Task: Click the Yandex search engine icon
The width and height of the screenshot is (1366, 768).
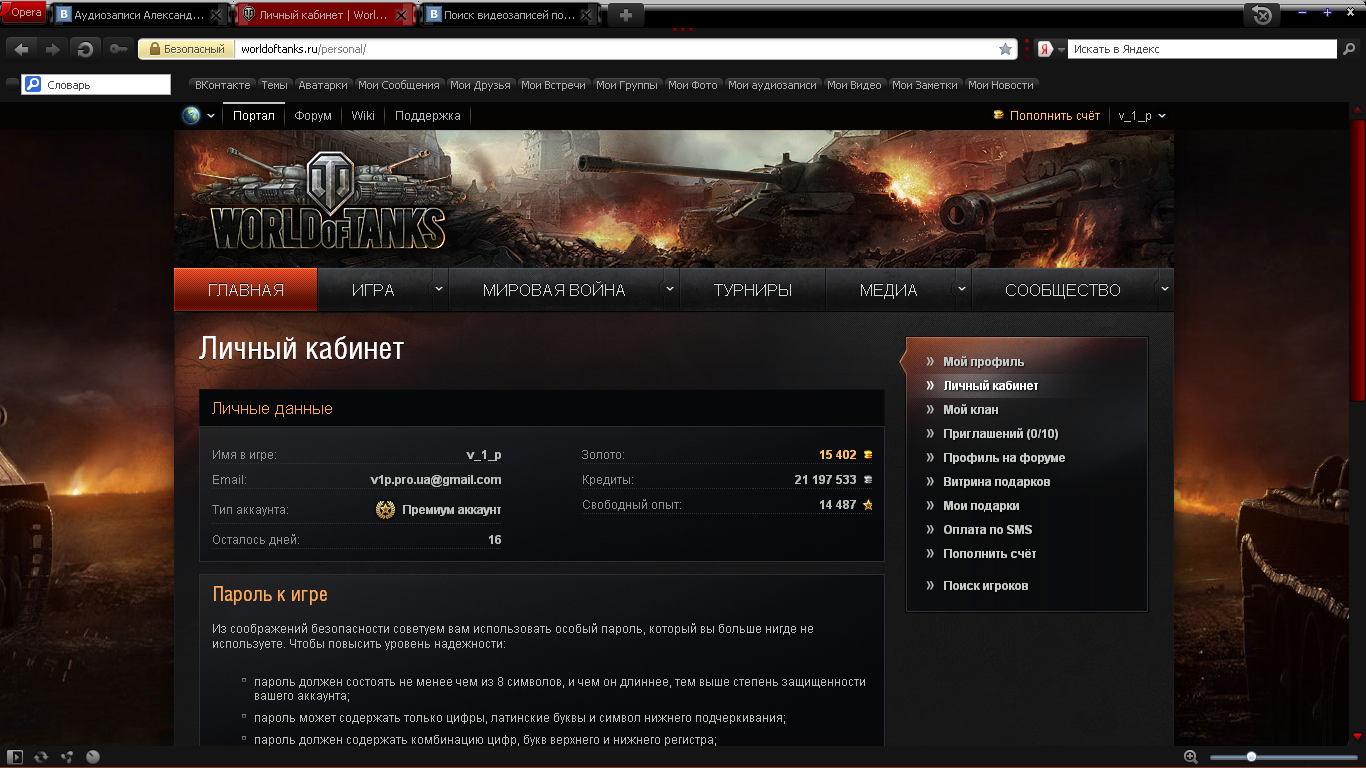Action: coord(1045,49)
